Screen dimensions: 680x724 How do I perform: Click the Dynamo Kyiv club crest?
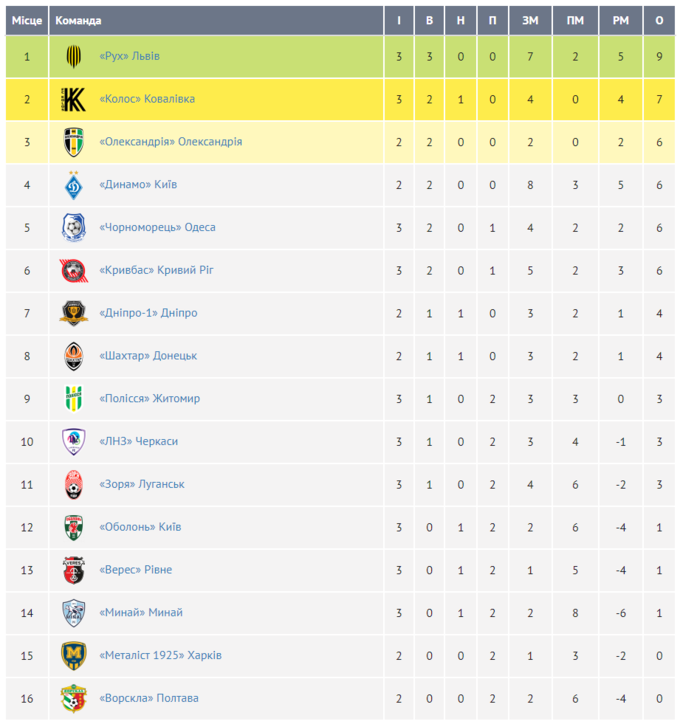(74, 185)
